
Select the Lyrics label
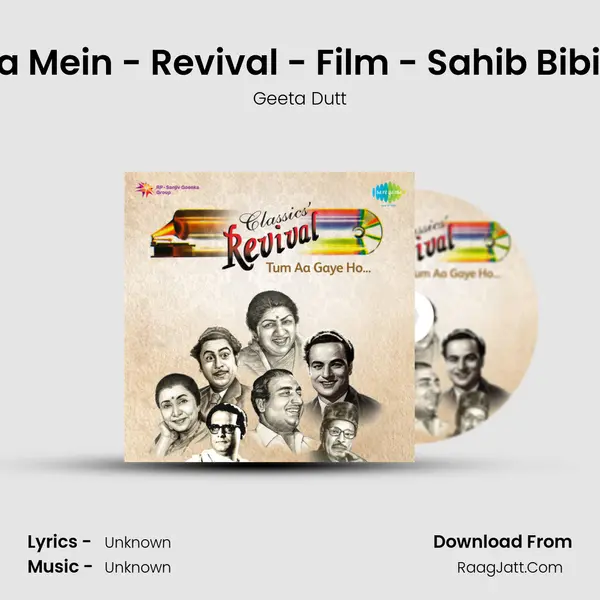click(x=59, y=542)
